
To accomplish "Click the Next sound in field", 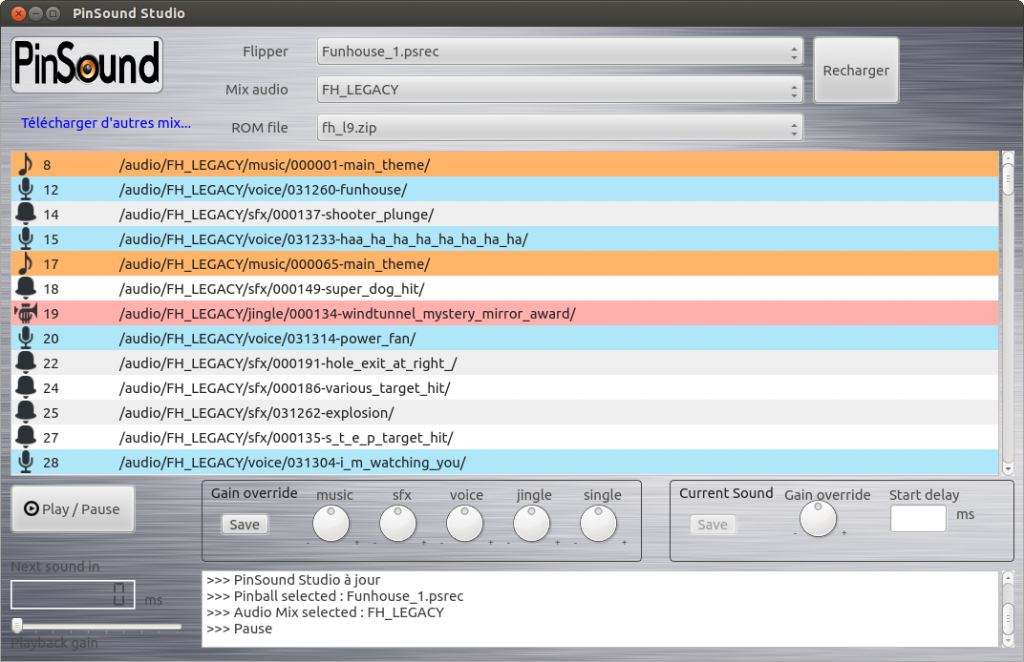I will 73,594.
